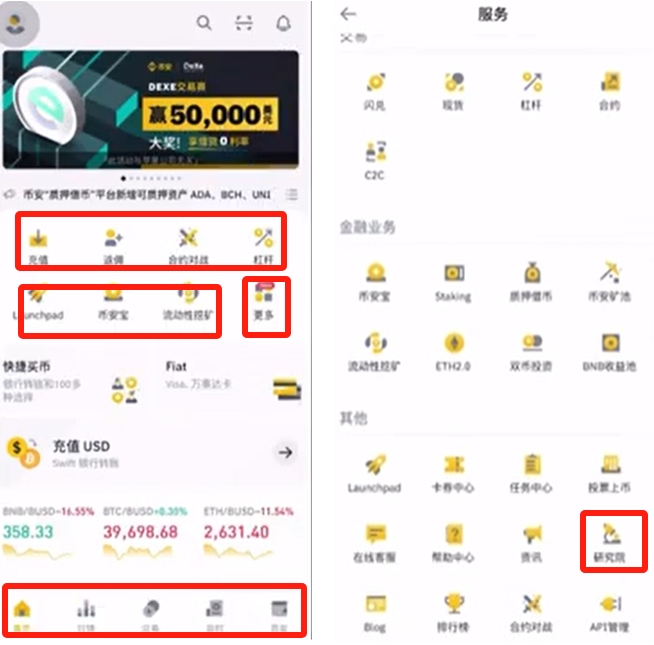
Task: Tap the QR scan icon
Action: [x=244, y=23]
